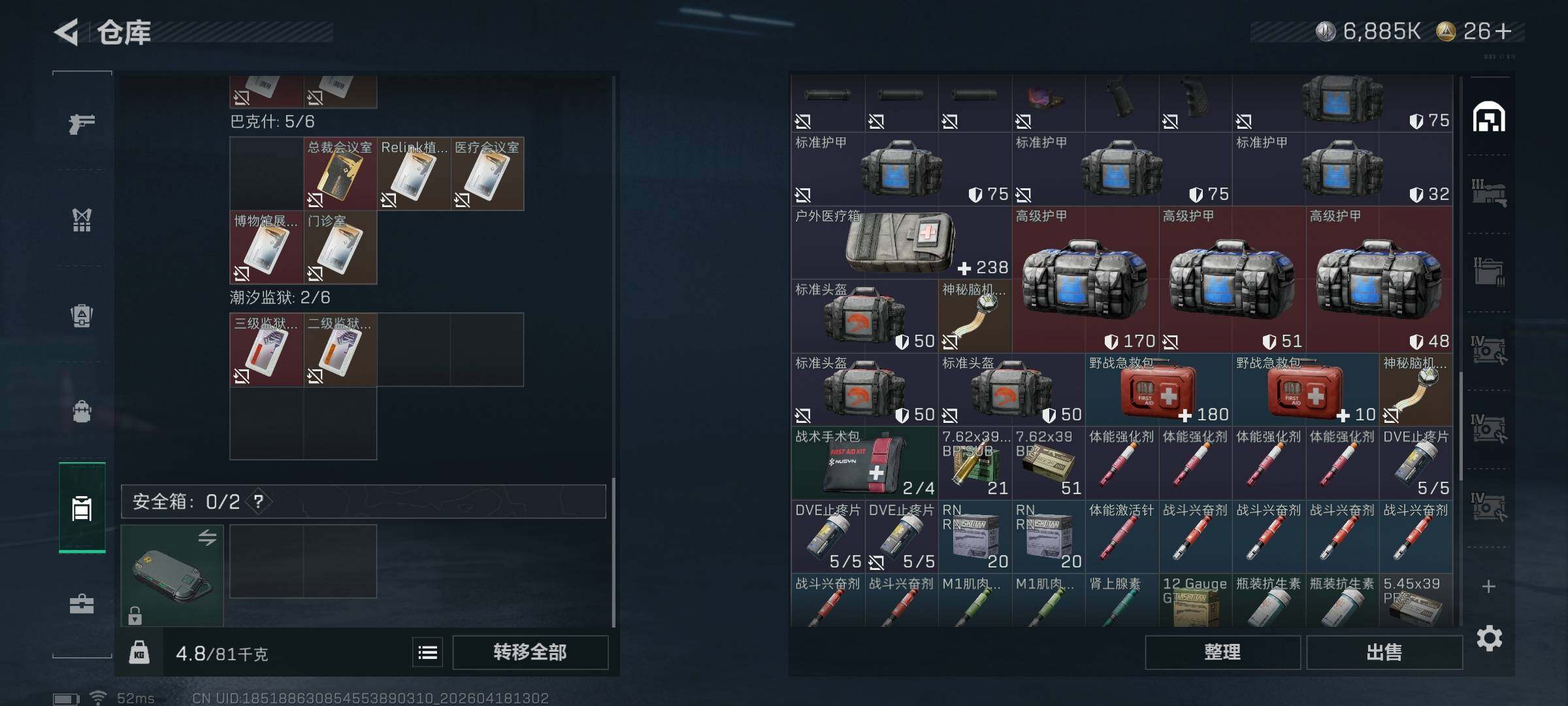Select the 总裁会议室 key card

(340, 173)
